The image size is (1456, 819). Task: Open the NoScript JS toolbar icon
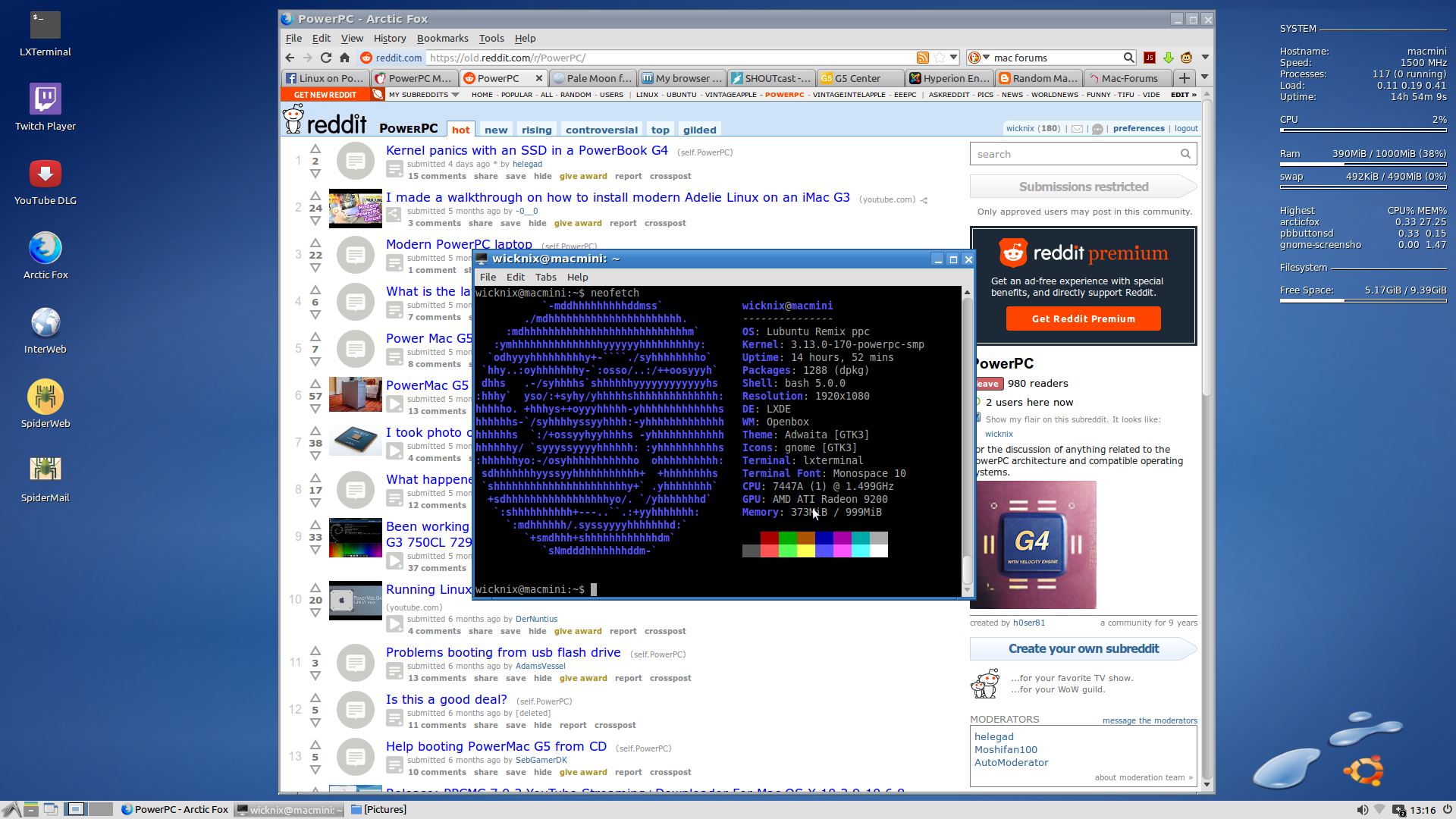(1150, 58)
